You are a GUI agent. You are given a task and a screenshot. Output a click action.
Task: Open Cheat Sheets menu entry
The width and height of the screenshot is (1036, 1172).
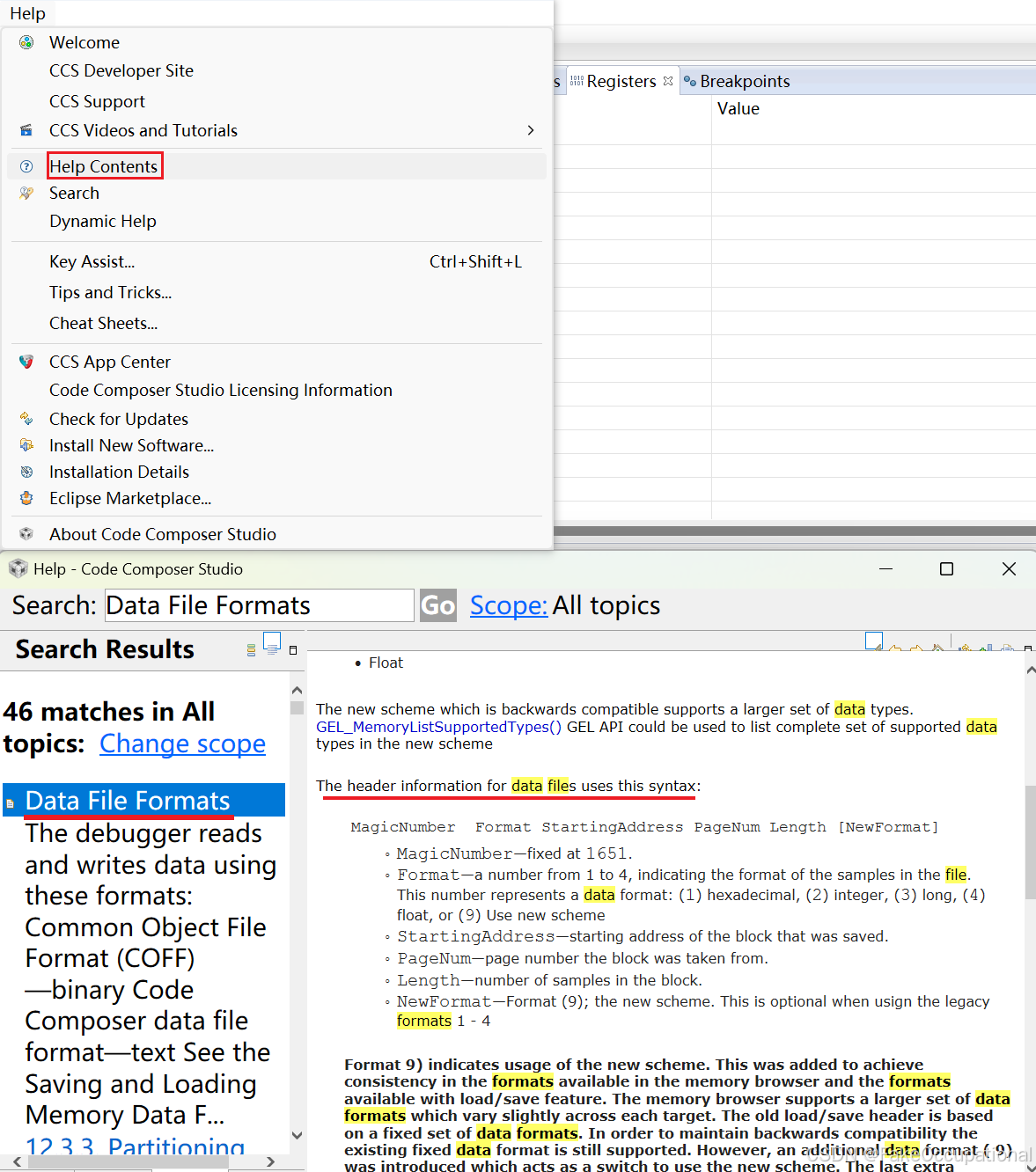click(104, 323)
